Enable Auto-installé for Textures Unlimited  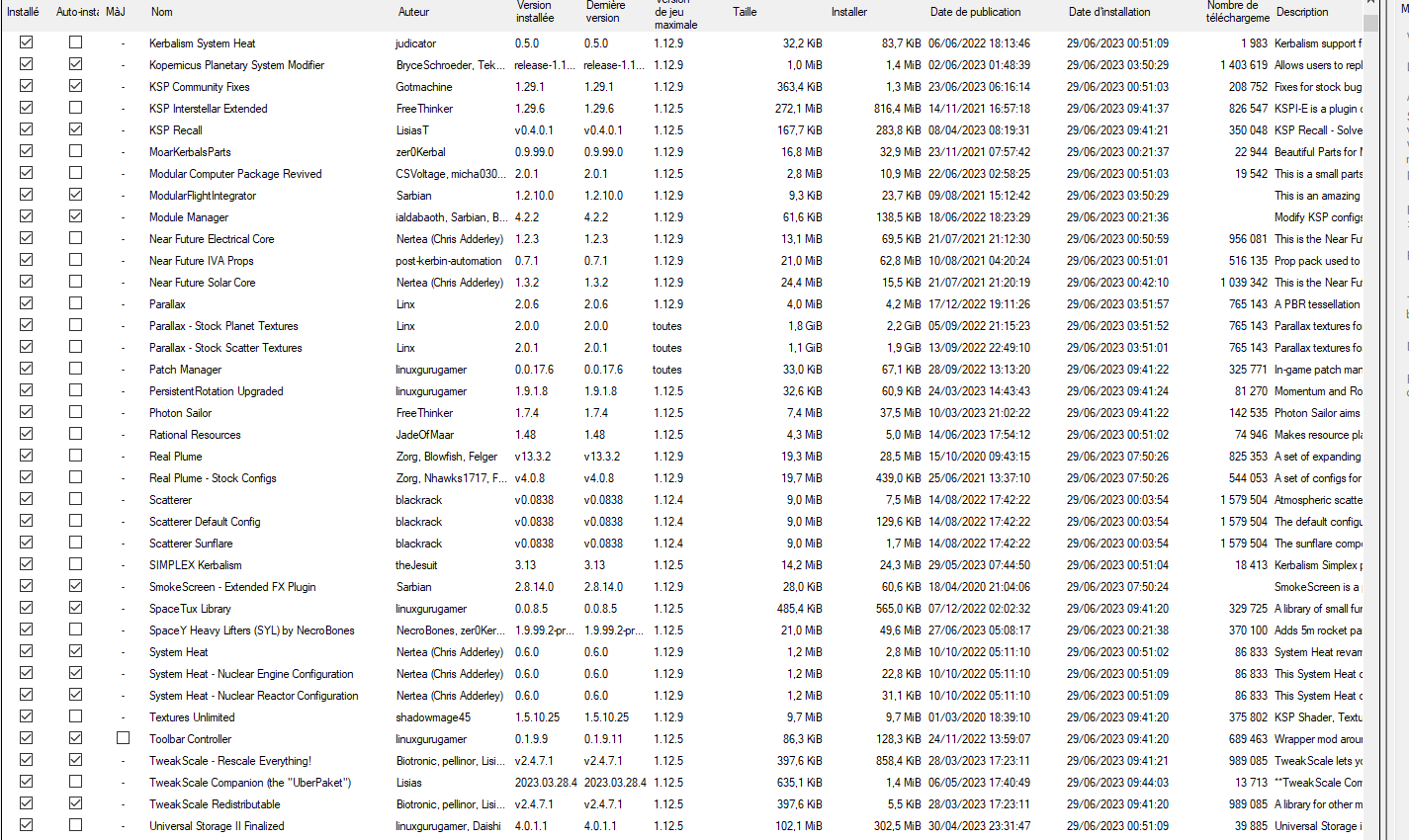(x=75, y=716)
